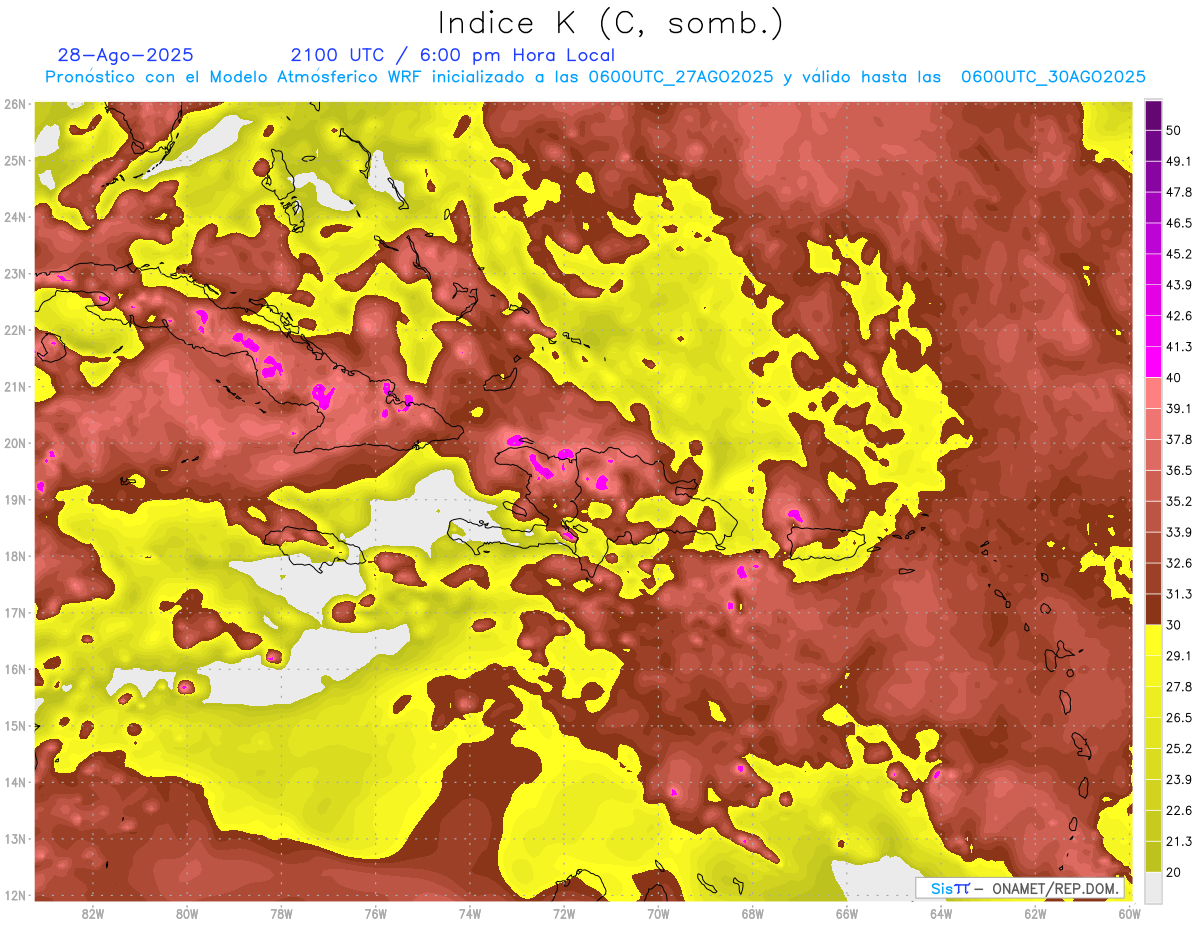The height and width of the screenshot is (927, 1200).
Task: Click the colorbar value label 22.6
Action: 1179,810
